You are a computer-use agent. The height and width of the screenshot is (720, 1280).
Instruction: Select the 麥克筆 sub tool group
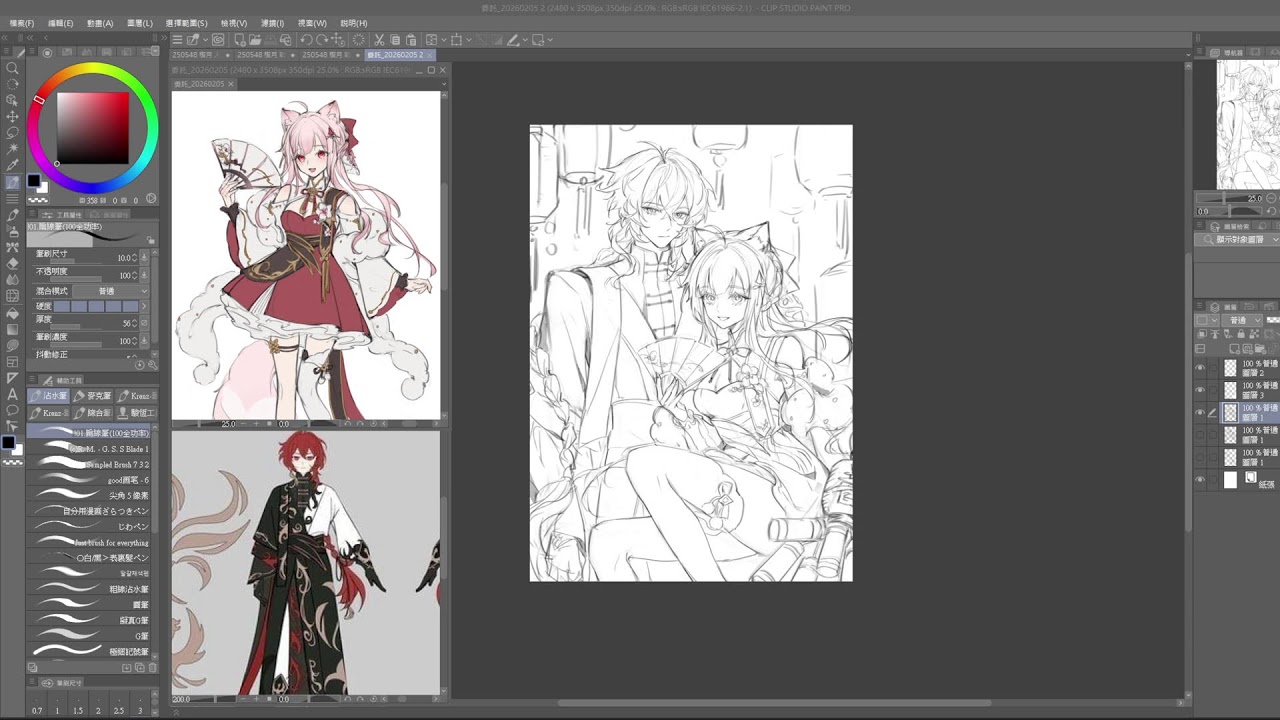93,396
